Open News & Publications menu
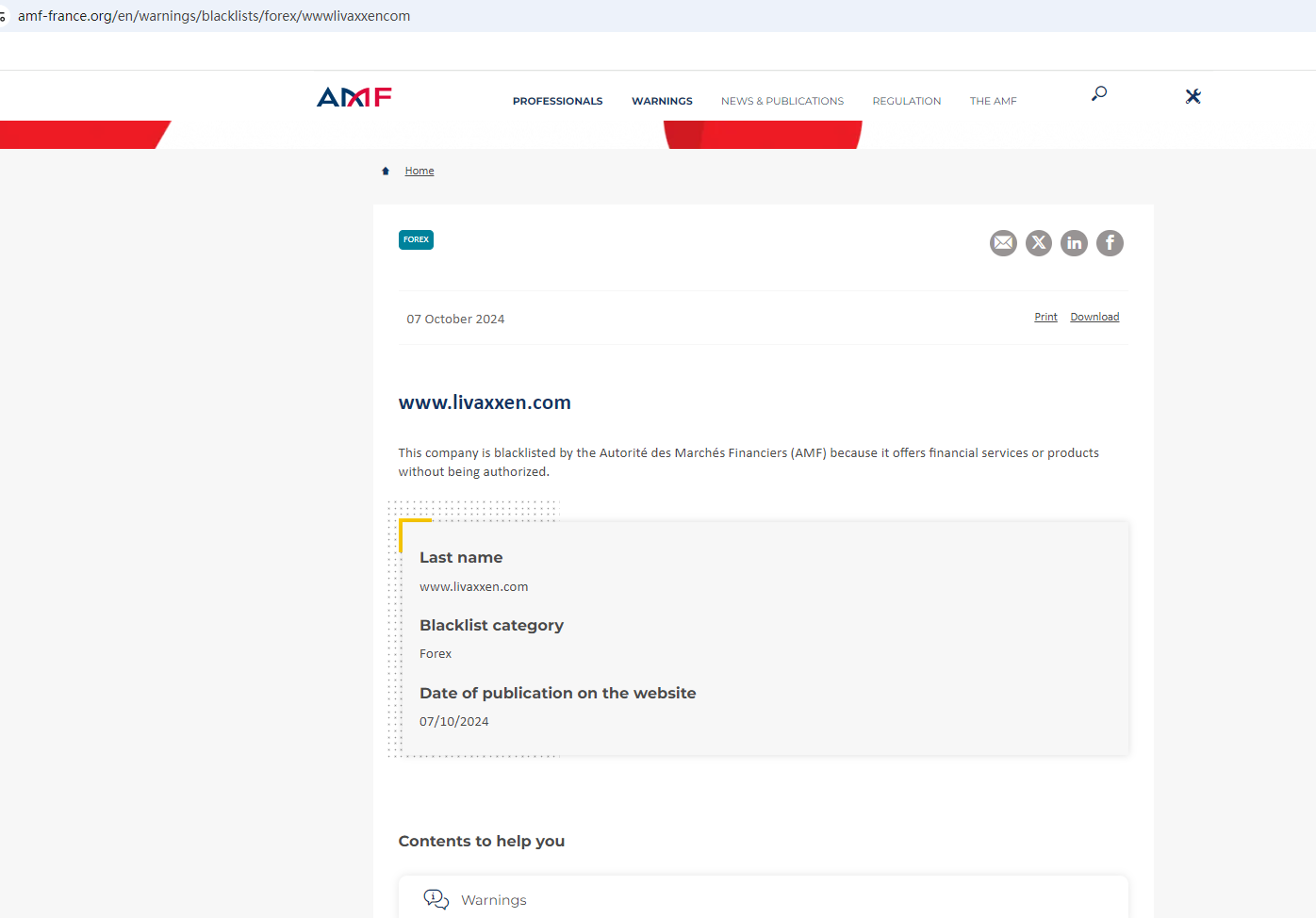1316x918 pixels. (782, 101)
